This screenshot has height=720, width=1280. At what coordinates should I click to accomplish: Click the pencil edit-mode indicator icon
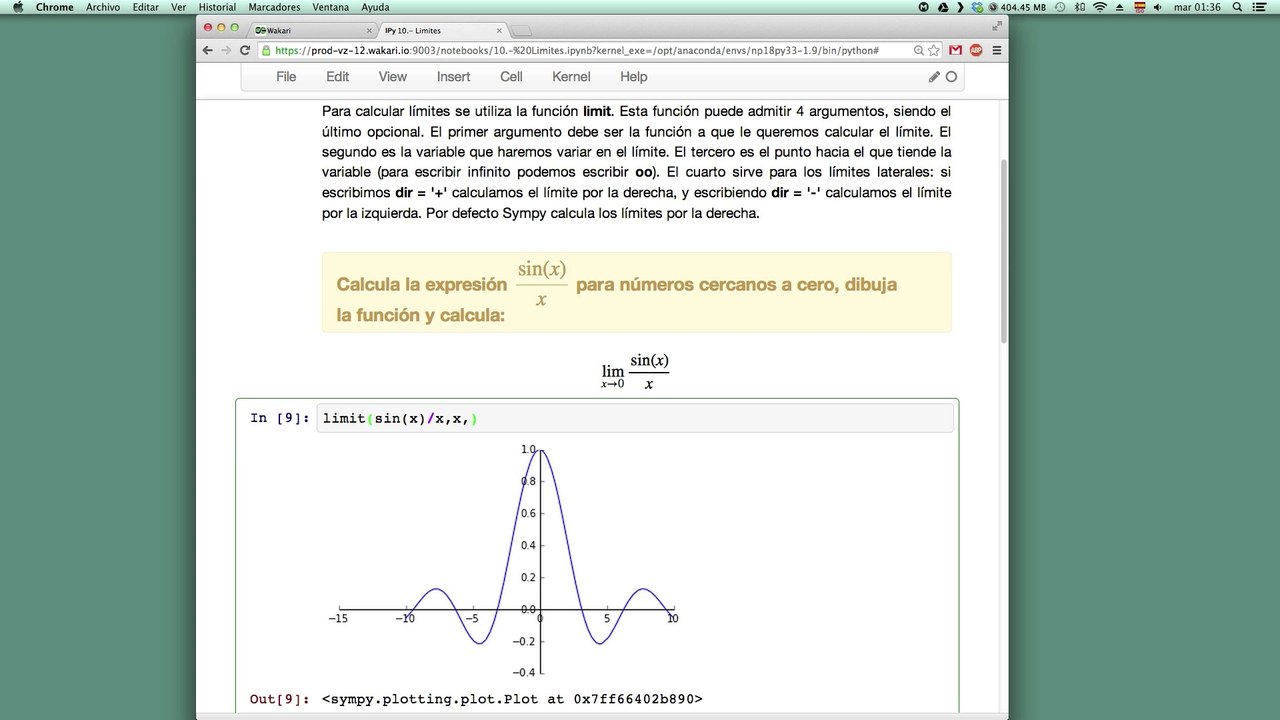click(934, 77)
